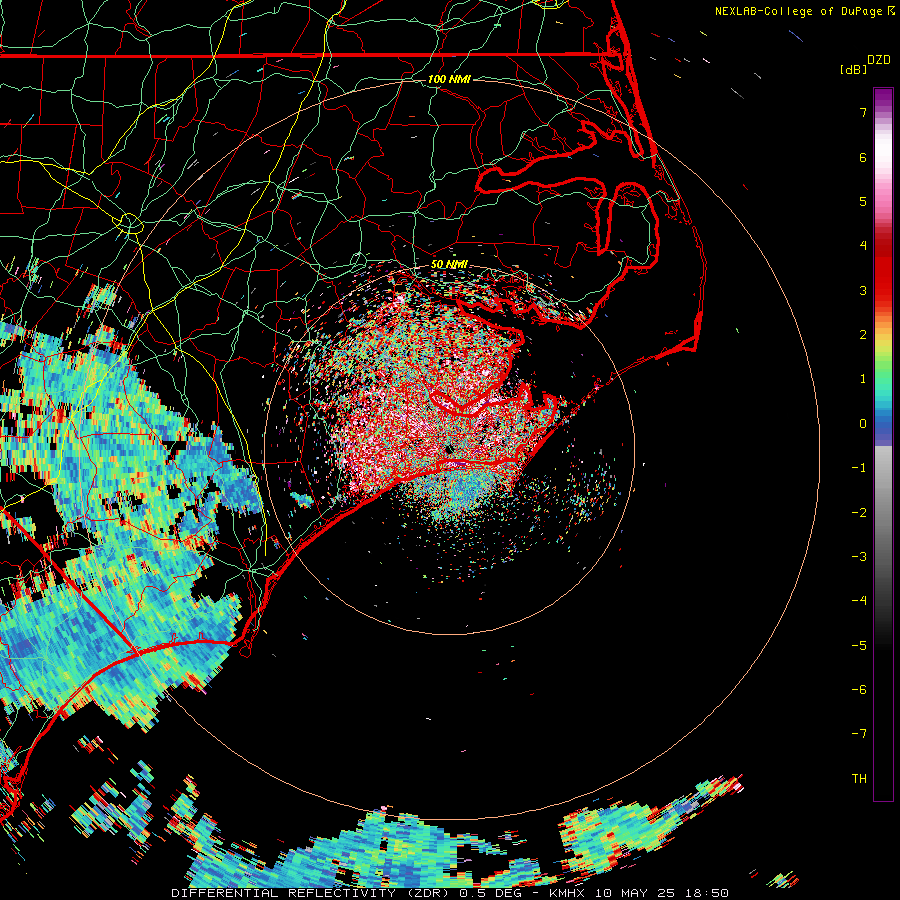Click the 50 NMI range ring label
Screen dimensions: 900x900
449,264
